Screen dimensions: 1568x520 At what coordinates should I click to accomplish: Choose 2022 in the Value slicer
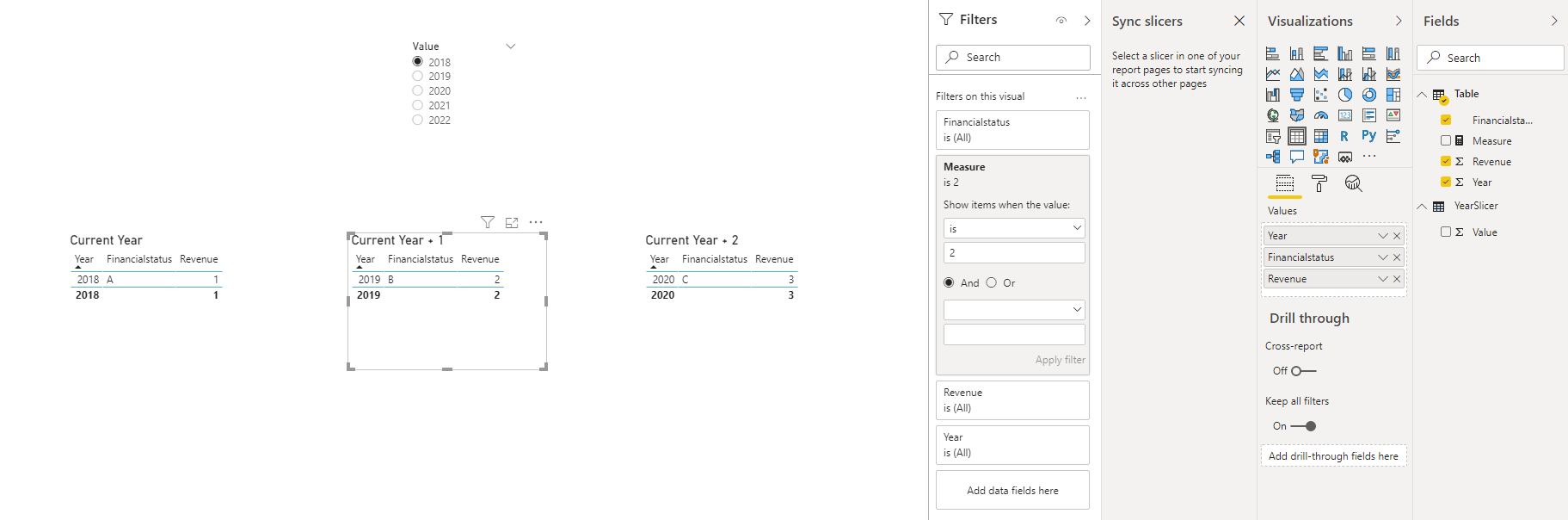(x=418, y=120)
